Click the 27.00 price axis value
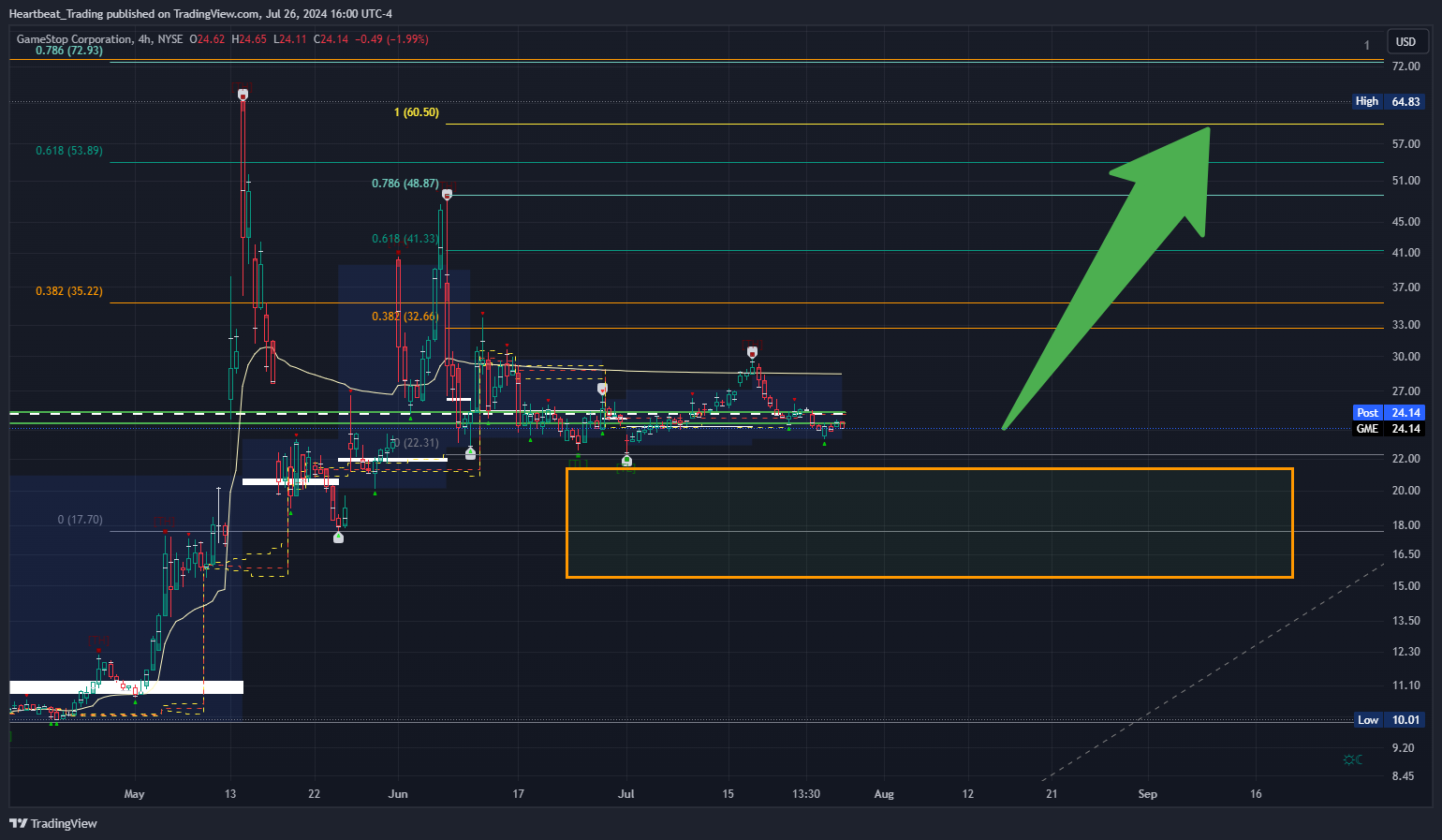Image resolution: width=1442 pixels, height=840 pixels. click(x=1406, y=391)
